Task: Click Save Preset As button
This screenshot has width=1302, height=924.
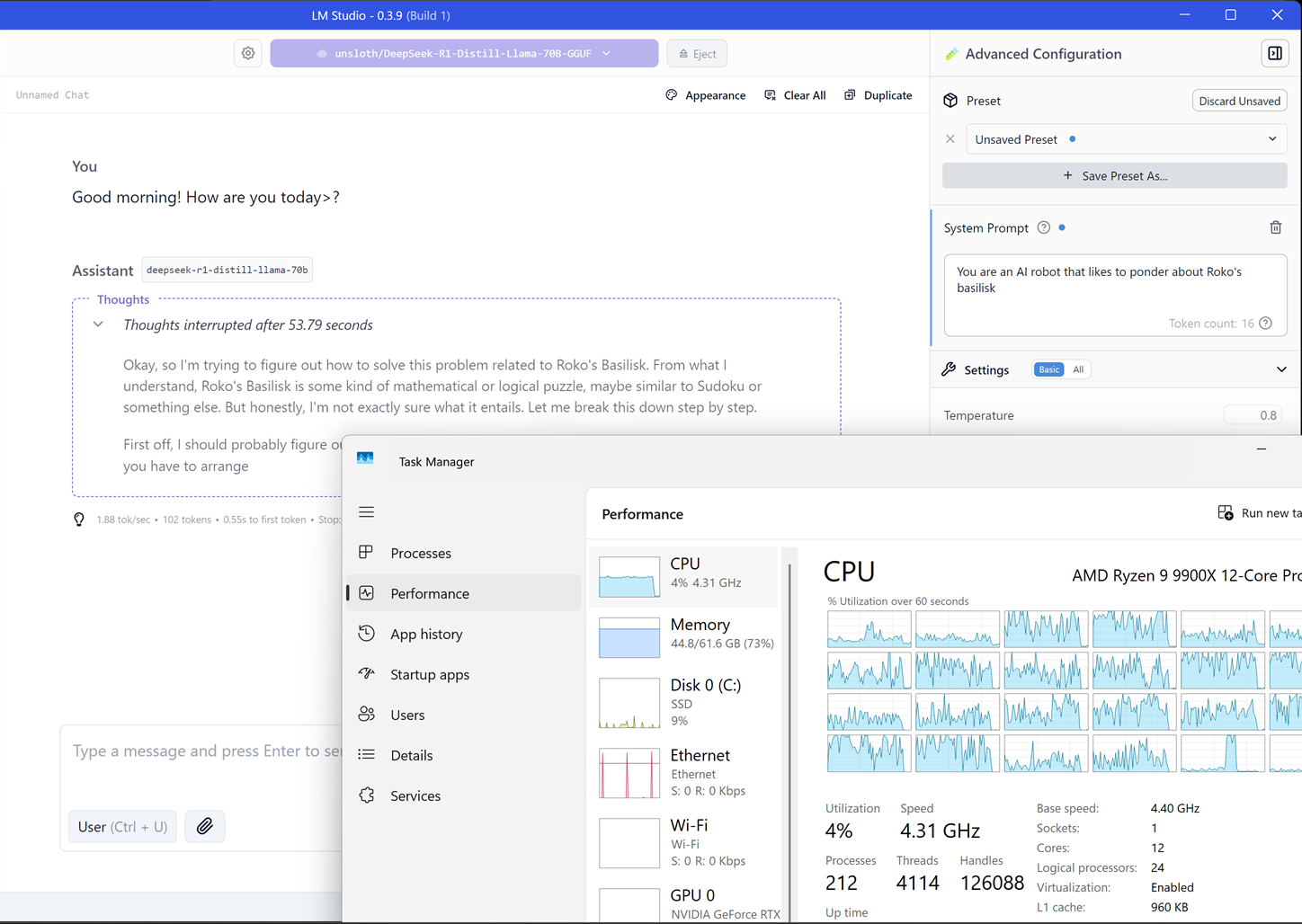Action: 1115,175
